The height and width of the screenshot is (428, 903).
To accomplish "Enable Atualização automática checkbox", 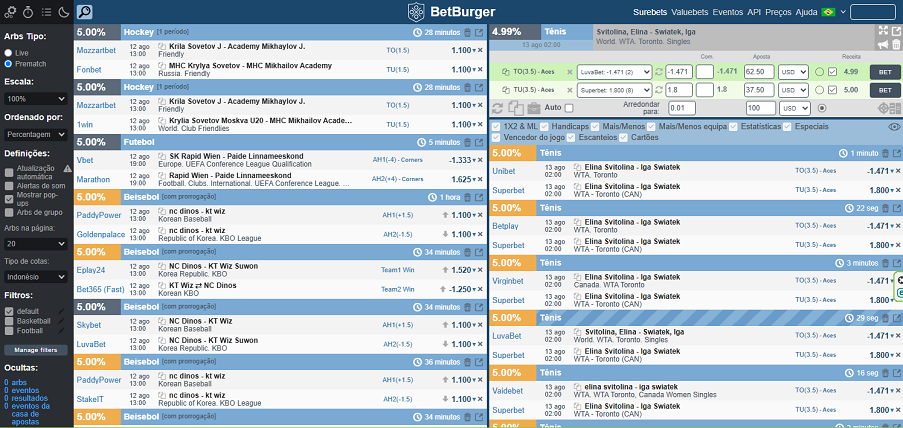I will (x=9, y=172).
